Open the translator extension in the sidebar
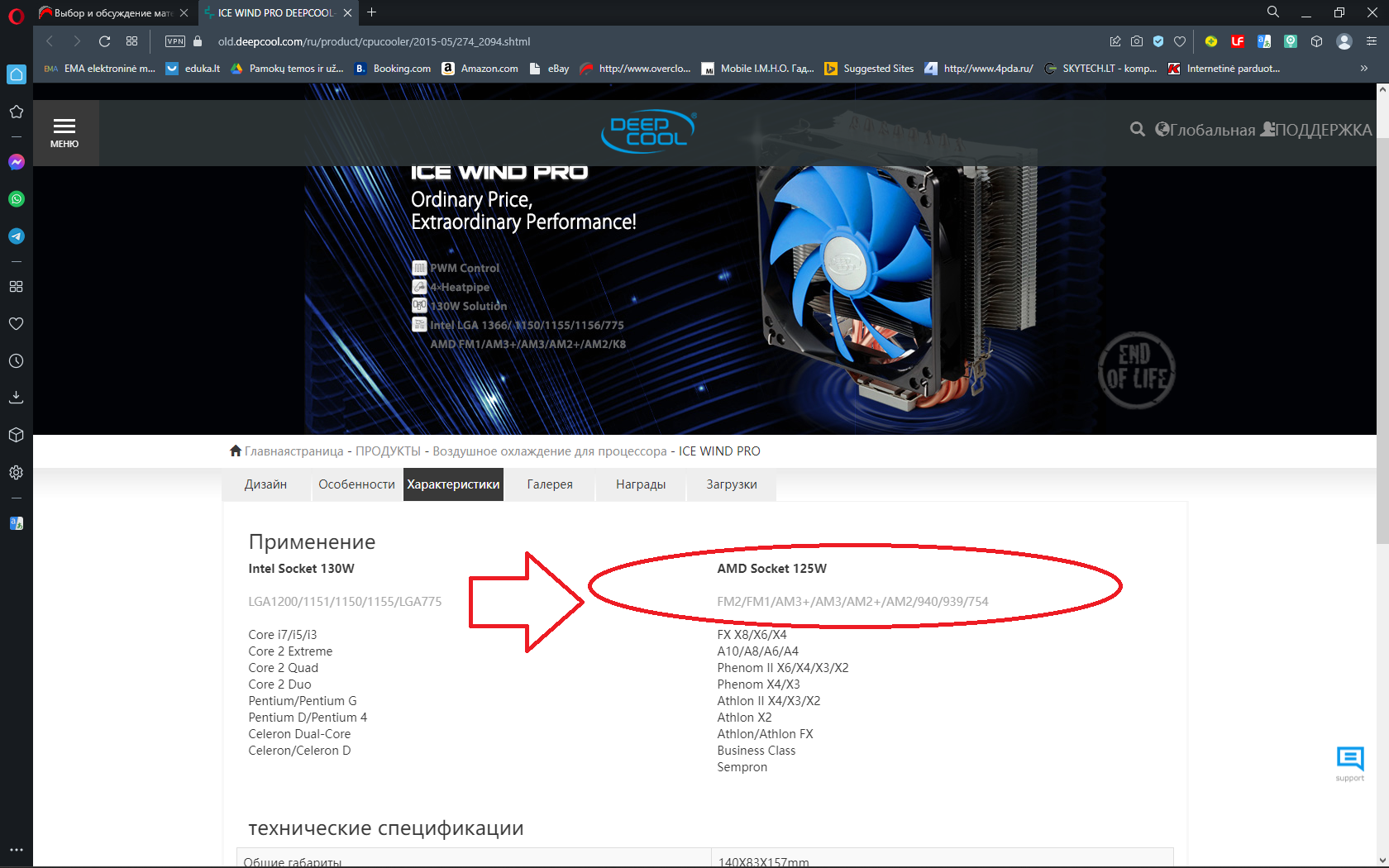1389x868 pixels. 17,523
